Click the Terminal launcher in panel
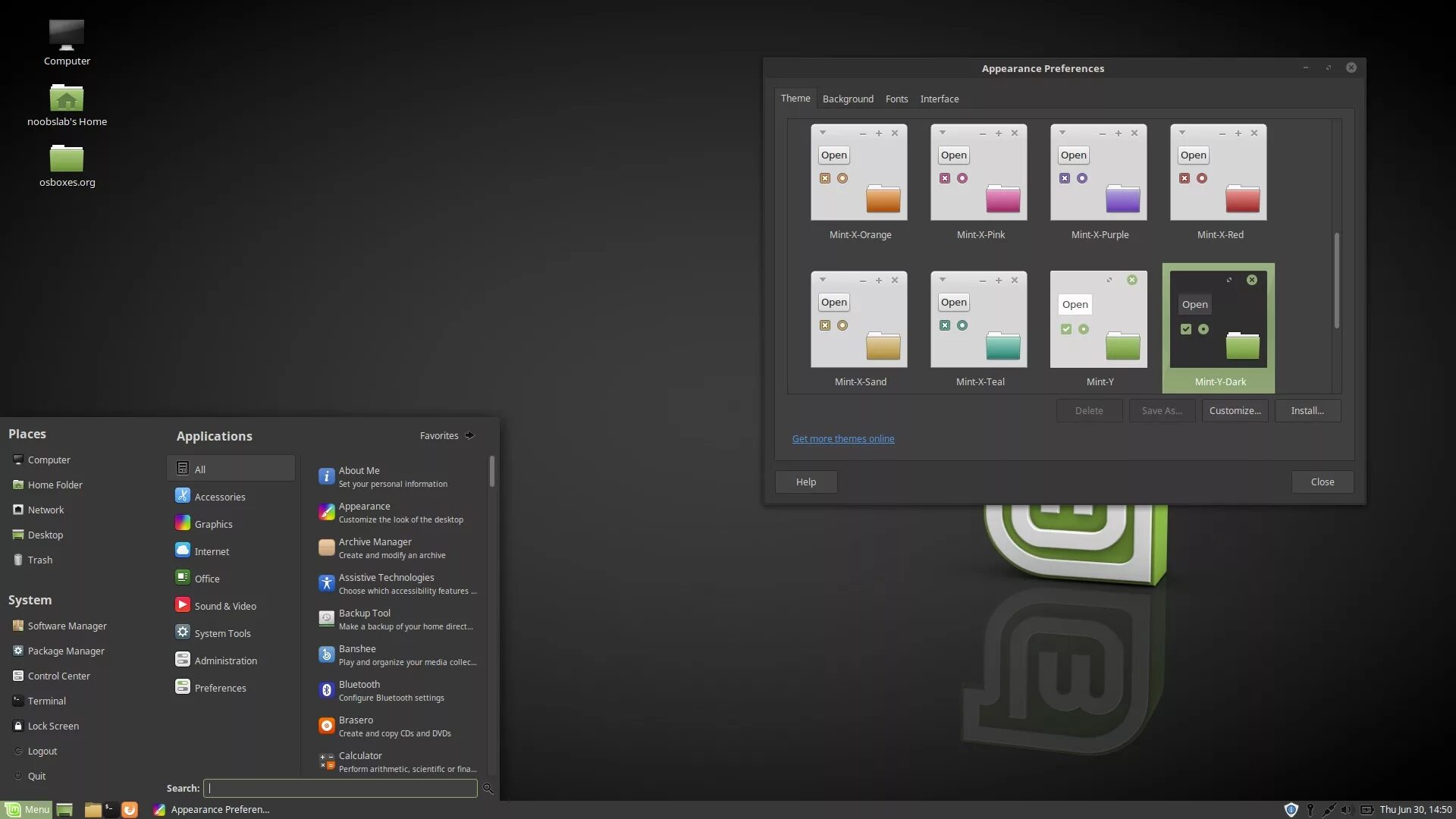 (110, 809)
